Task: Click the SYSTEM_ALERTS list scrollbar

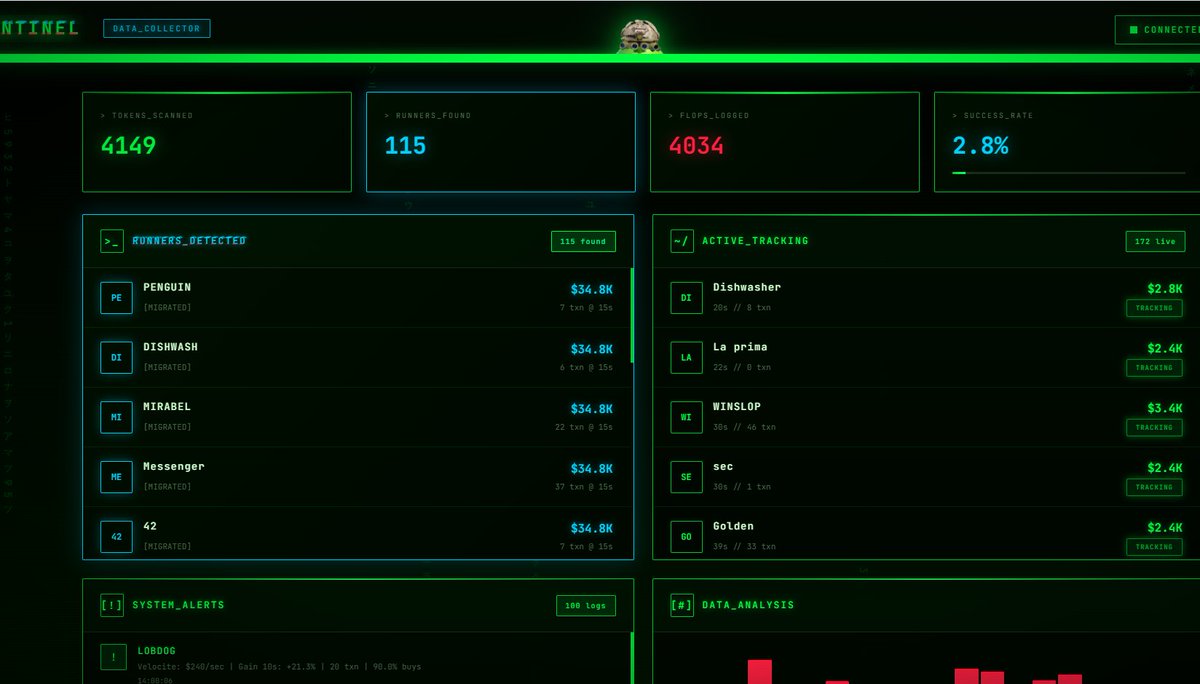Action: click(632, 658)
